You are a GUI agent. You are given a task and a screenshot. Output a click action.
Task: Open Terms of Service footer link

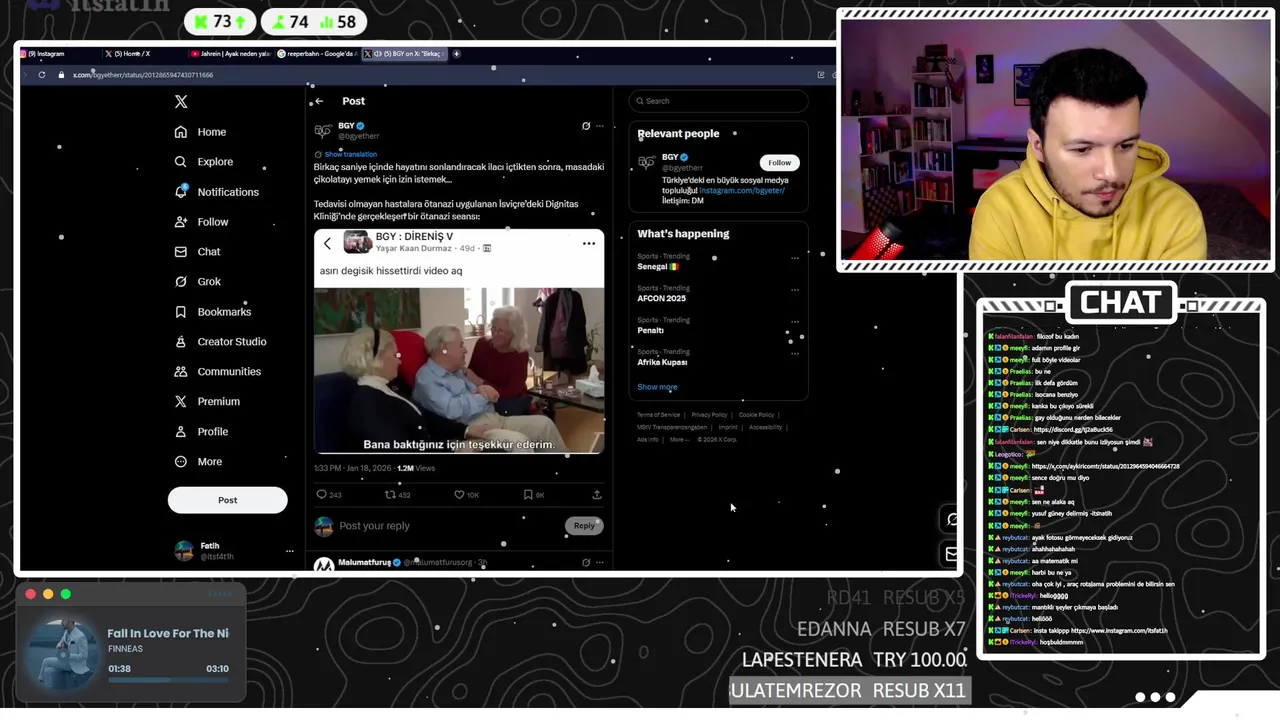pyautogui.click(x=658, y=415)
